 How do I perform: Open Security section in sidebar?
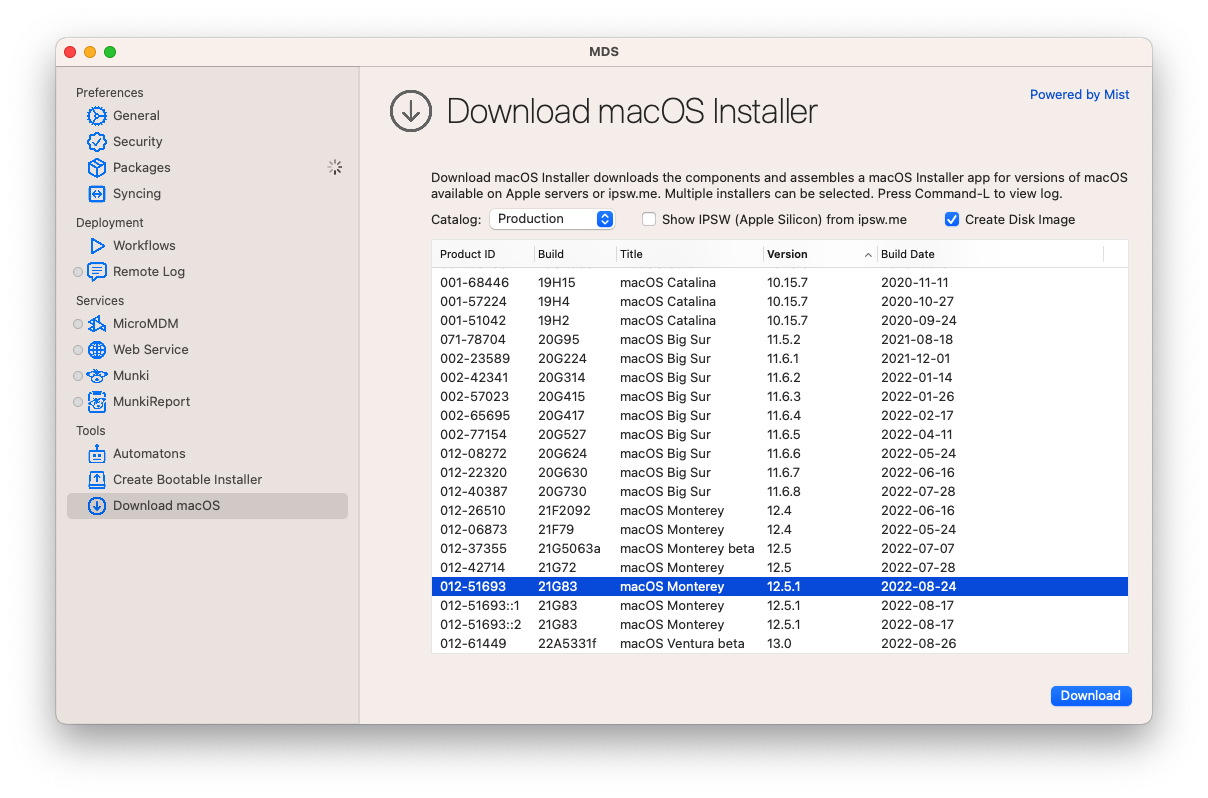(207, 142)
